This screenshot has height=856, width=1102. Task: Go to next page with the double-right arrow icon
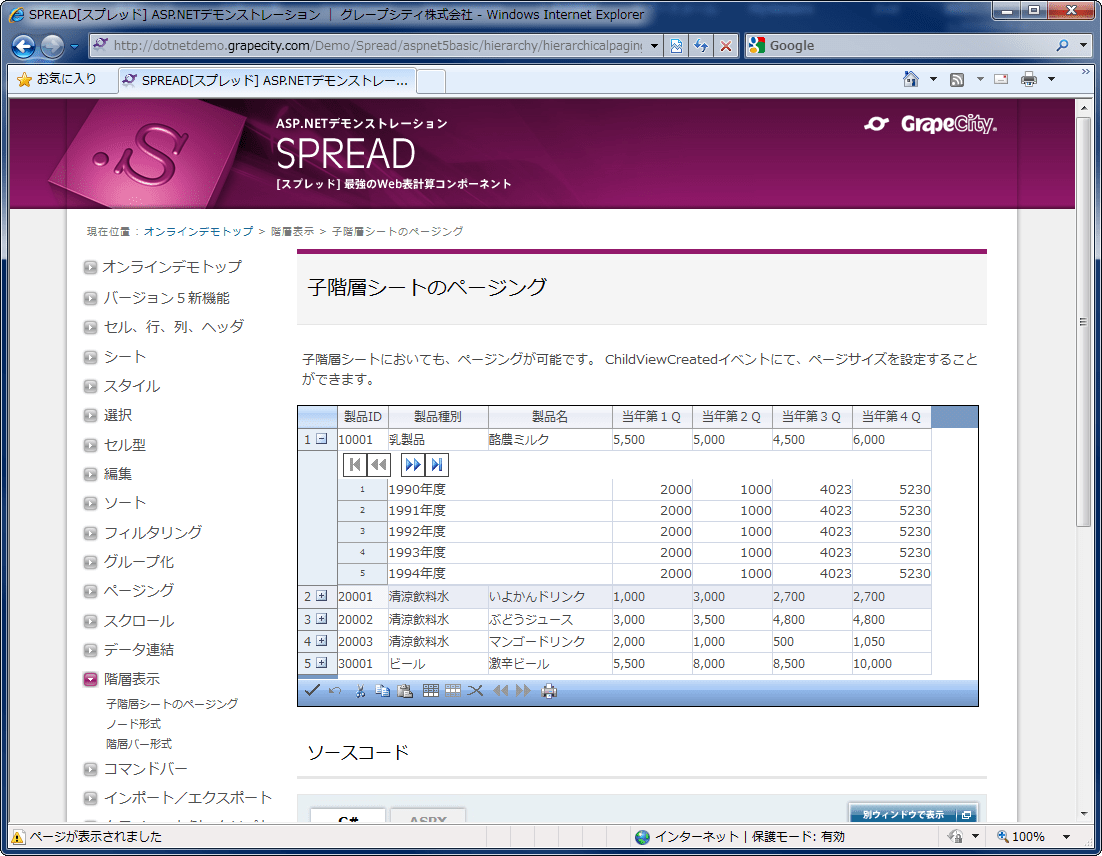(x=412, y=464)
